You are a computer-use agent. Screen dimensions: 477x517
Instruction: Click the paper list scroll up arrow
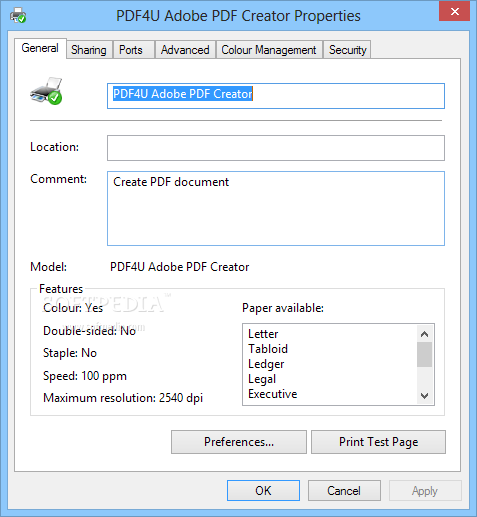[424, 334]
